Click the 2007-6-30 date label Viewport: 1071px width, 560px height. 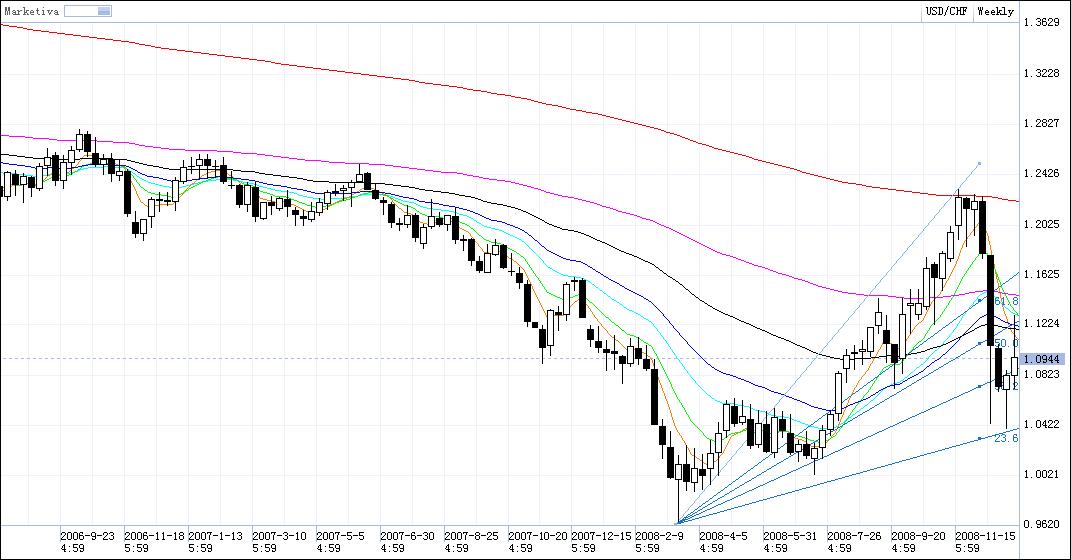407,536
